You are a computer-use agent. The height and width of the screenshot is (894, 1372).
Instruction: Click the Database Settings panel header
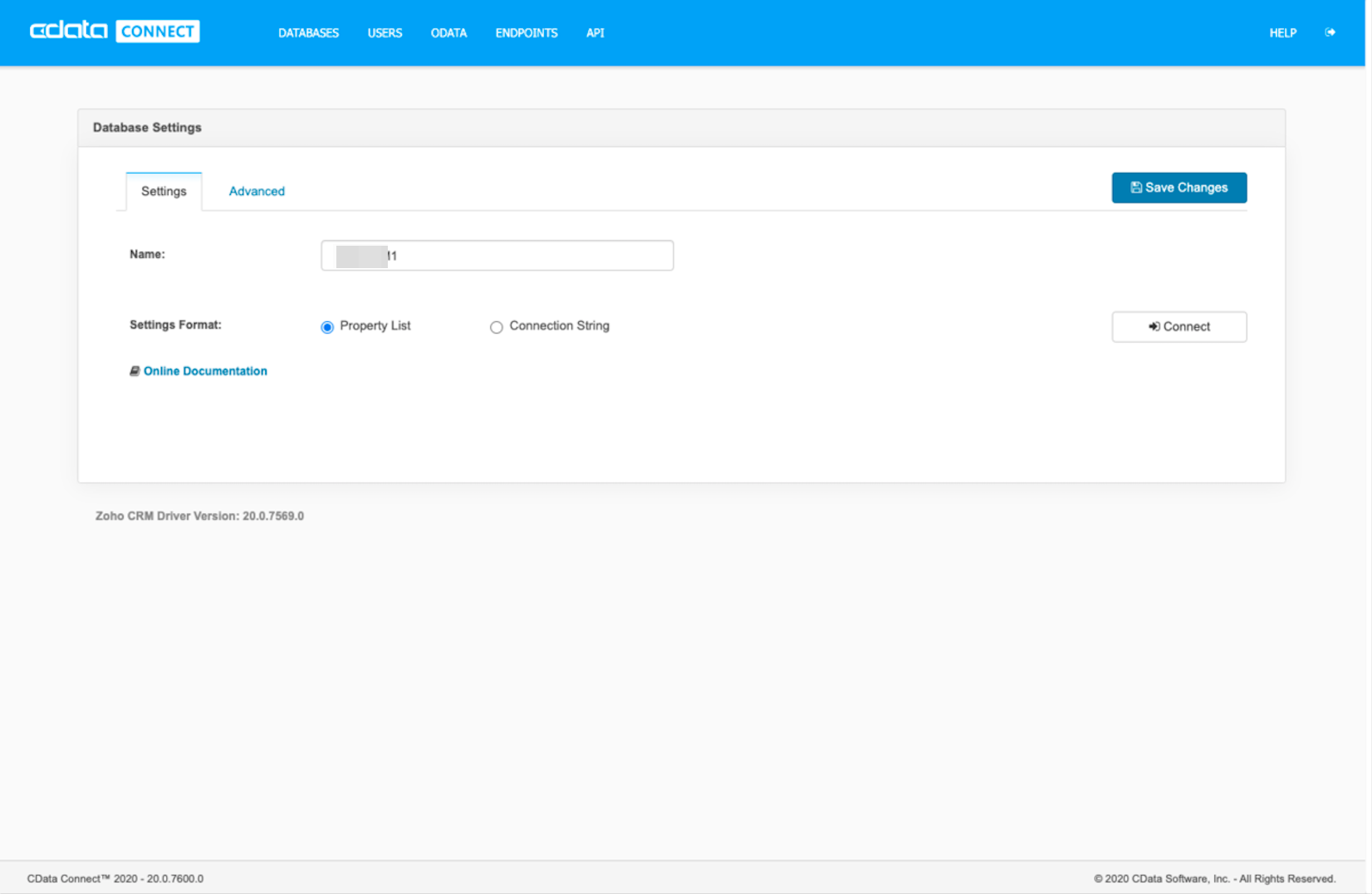point(681,128)
